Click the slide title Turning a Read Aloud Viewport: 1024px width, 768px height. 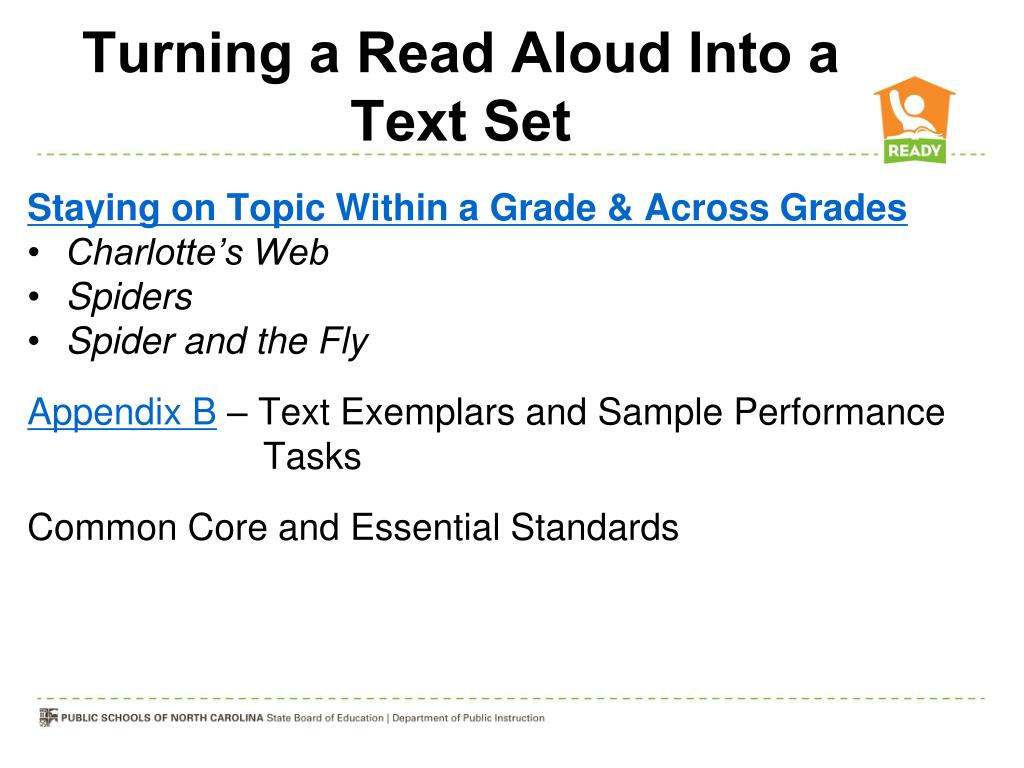tap(460, 54)
